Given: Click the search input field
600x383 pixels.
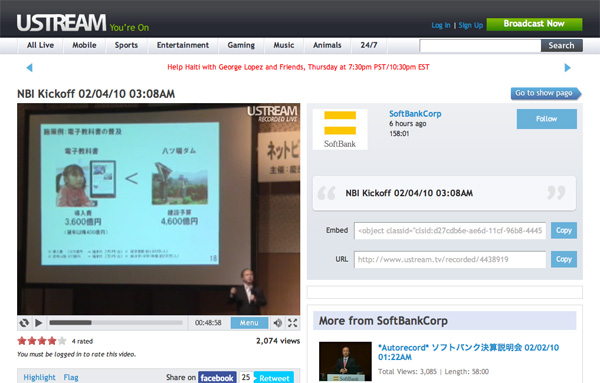Looking at the screenshot, I should (480, 46).
